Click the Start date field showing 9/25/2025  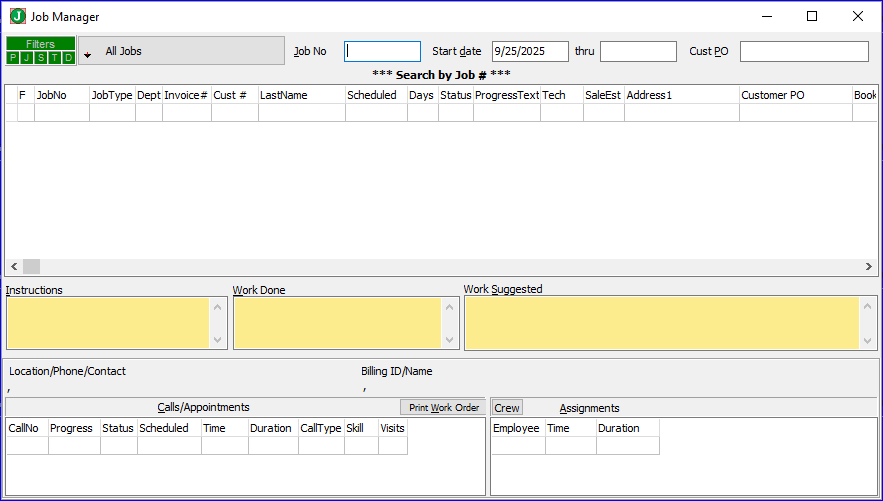[x=530, y=51]
